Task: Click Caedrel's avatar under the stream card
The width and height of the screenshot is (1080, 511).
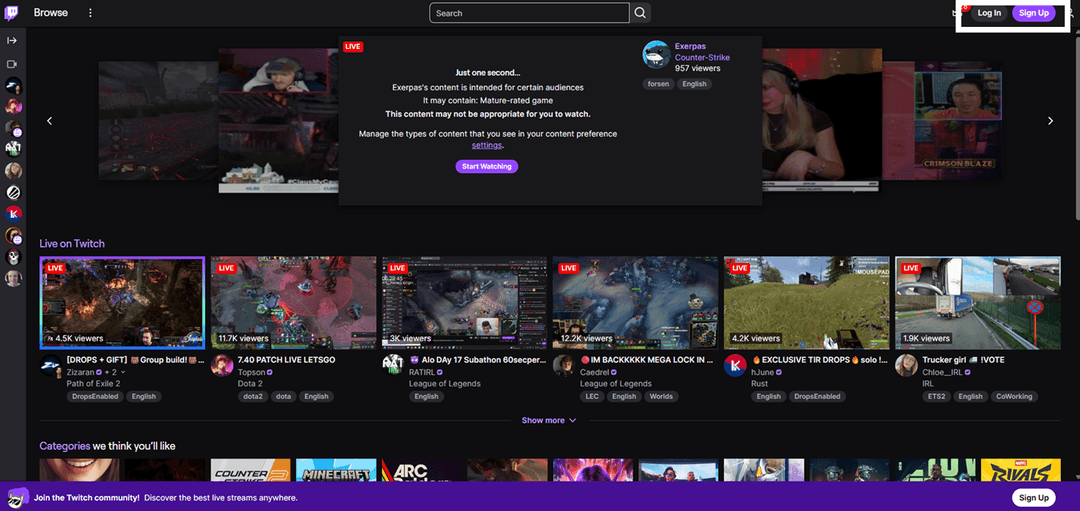Action: pyautogui.click(x=563, y=366)
